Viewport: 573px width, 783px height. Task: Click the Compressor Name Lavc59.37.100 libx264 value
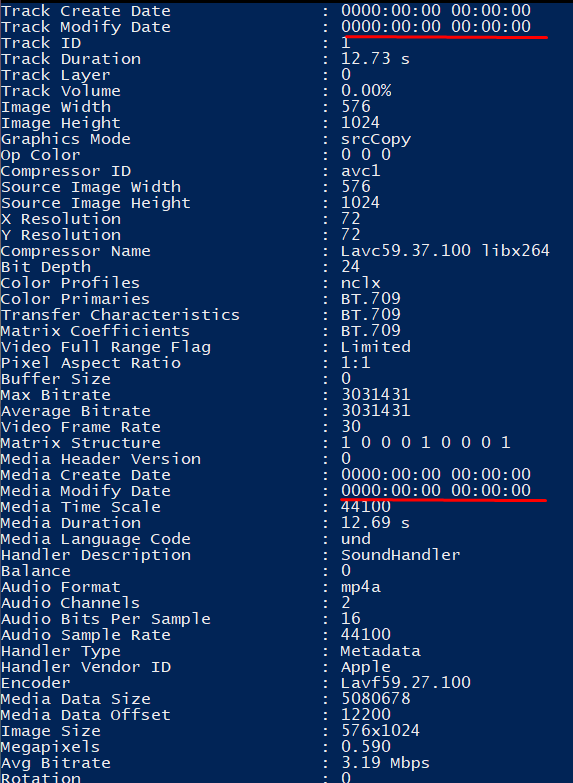coord(445,251)
